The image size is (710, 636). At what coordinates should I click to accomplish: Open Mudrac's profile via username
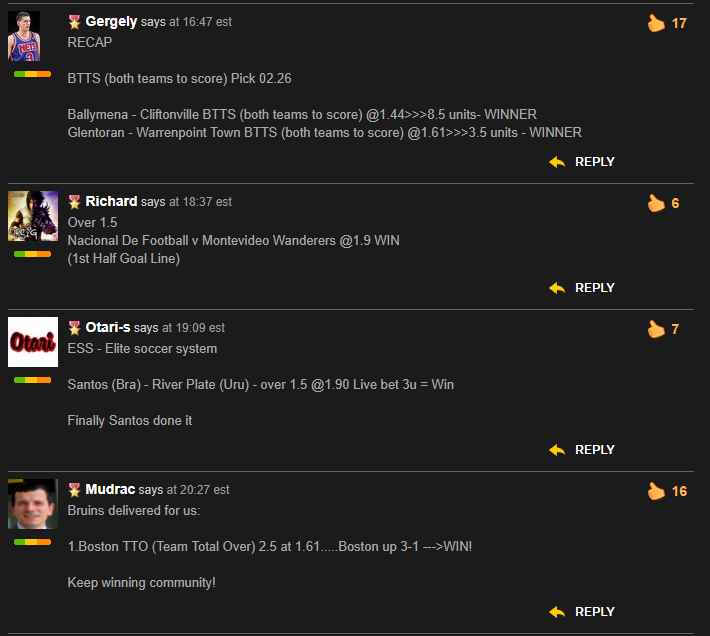click(110, 489)
